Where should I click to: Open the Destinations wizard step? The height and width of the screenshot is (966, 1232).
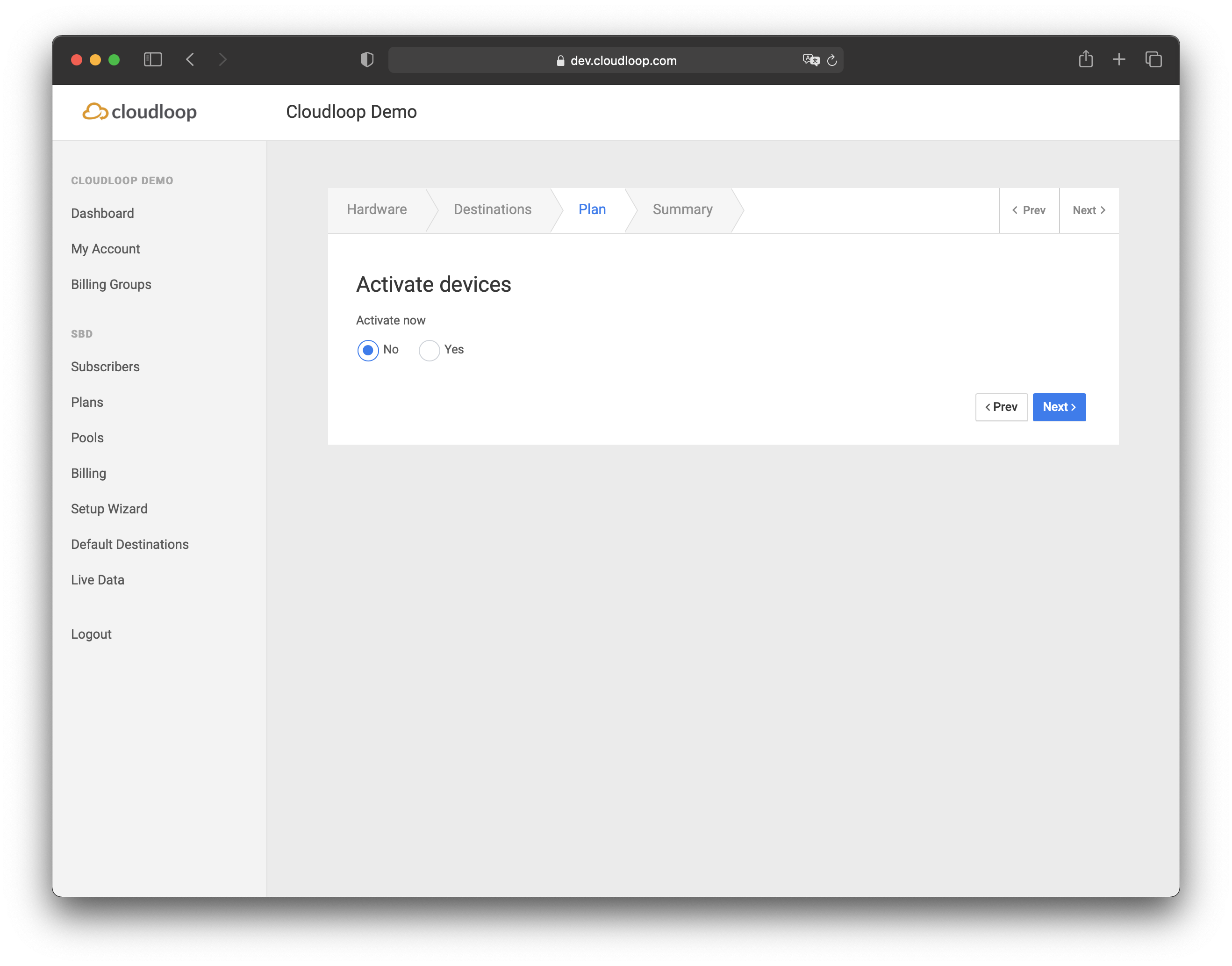[x=492, y=209]
